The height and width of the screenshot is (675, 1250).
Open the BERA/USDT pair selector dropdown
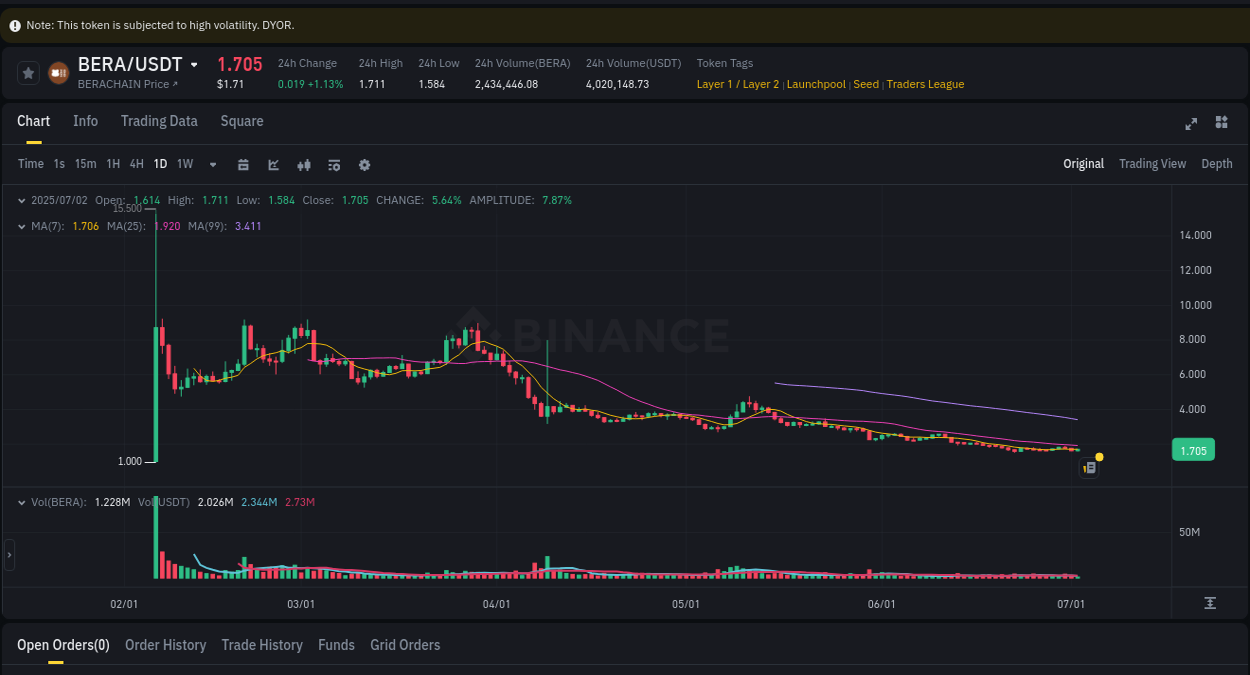point(193,64)
